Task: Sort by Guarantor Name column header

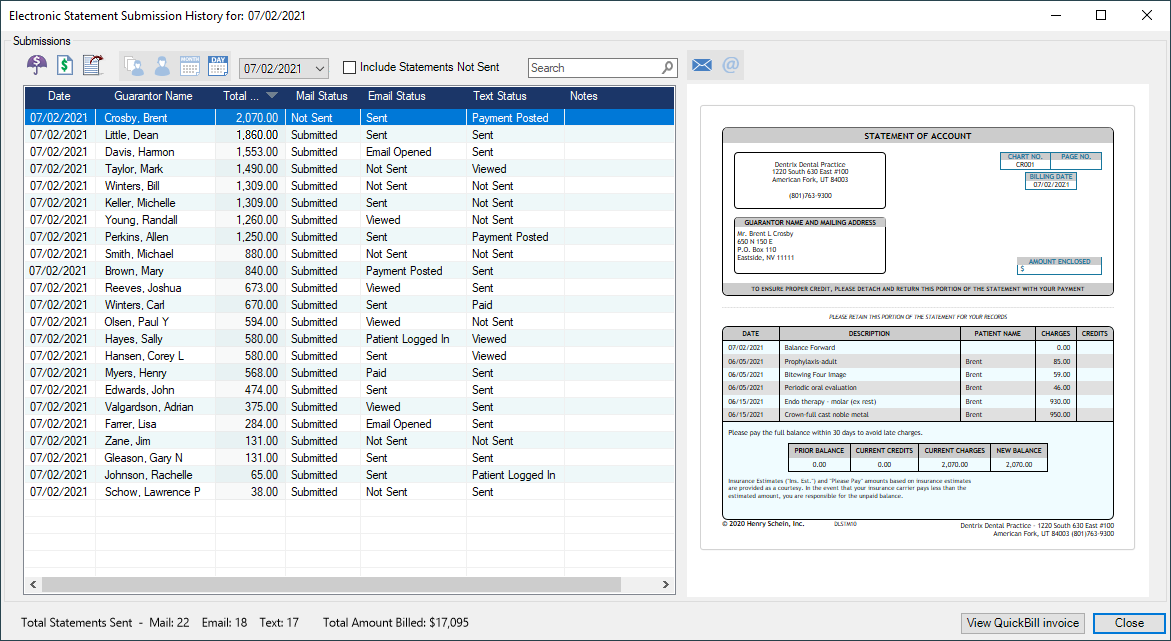Action: [x=153, y=97]
